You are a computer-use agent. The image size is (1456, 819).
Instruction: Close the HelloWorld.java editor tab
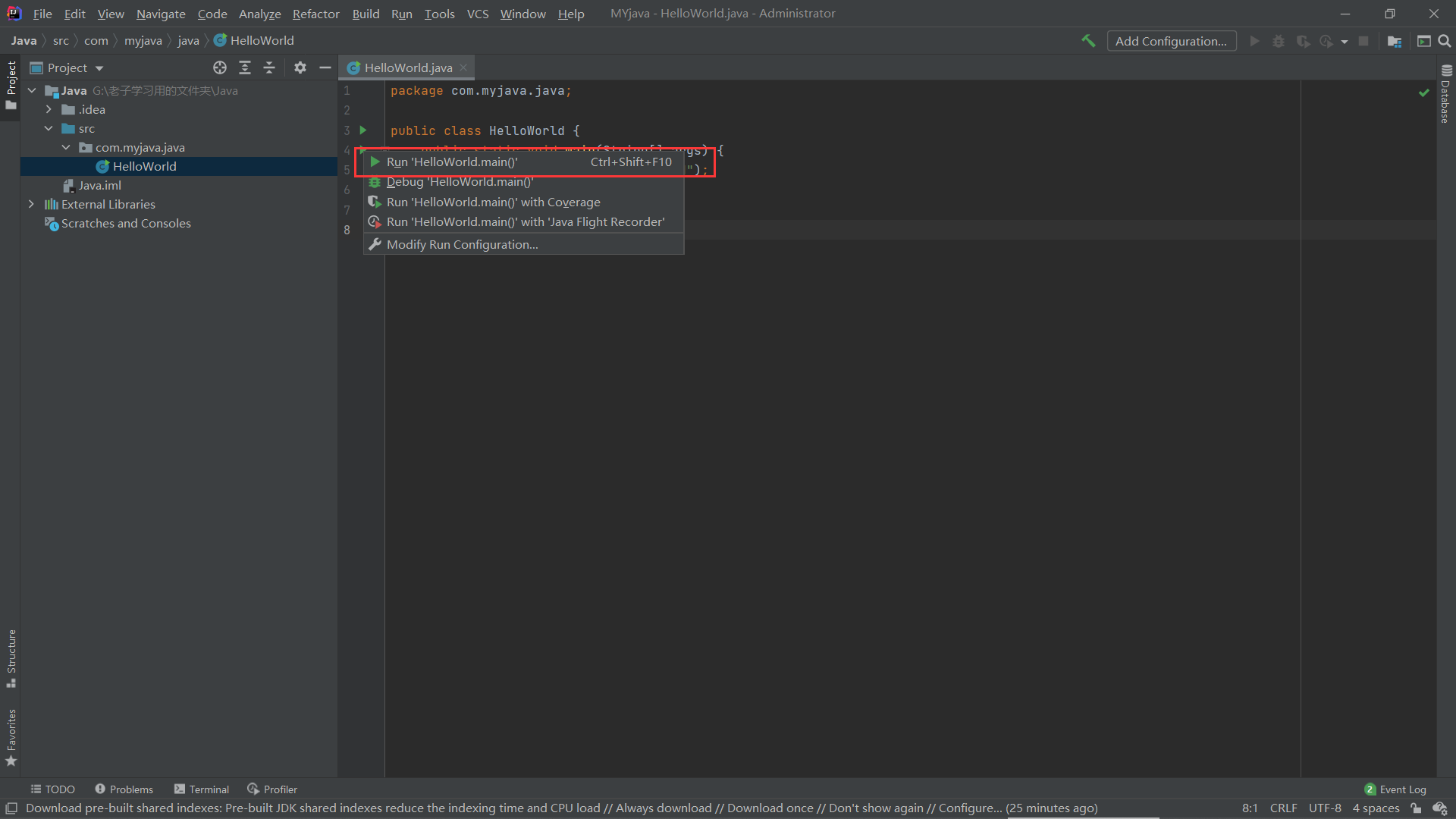coord(463,67)
